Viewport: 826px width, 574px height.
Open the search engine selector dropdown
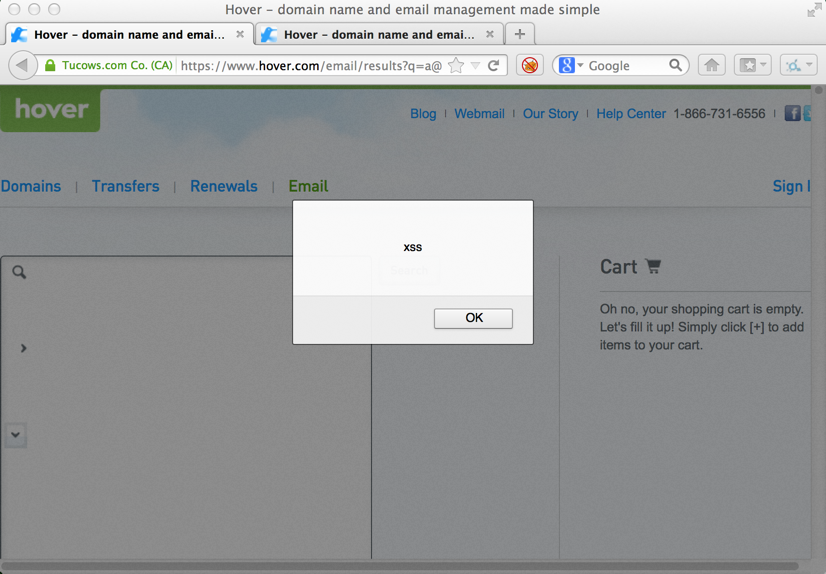point(570,66)
